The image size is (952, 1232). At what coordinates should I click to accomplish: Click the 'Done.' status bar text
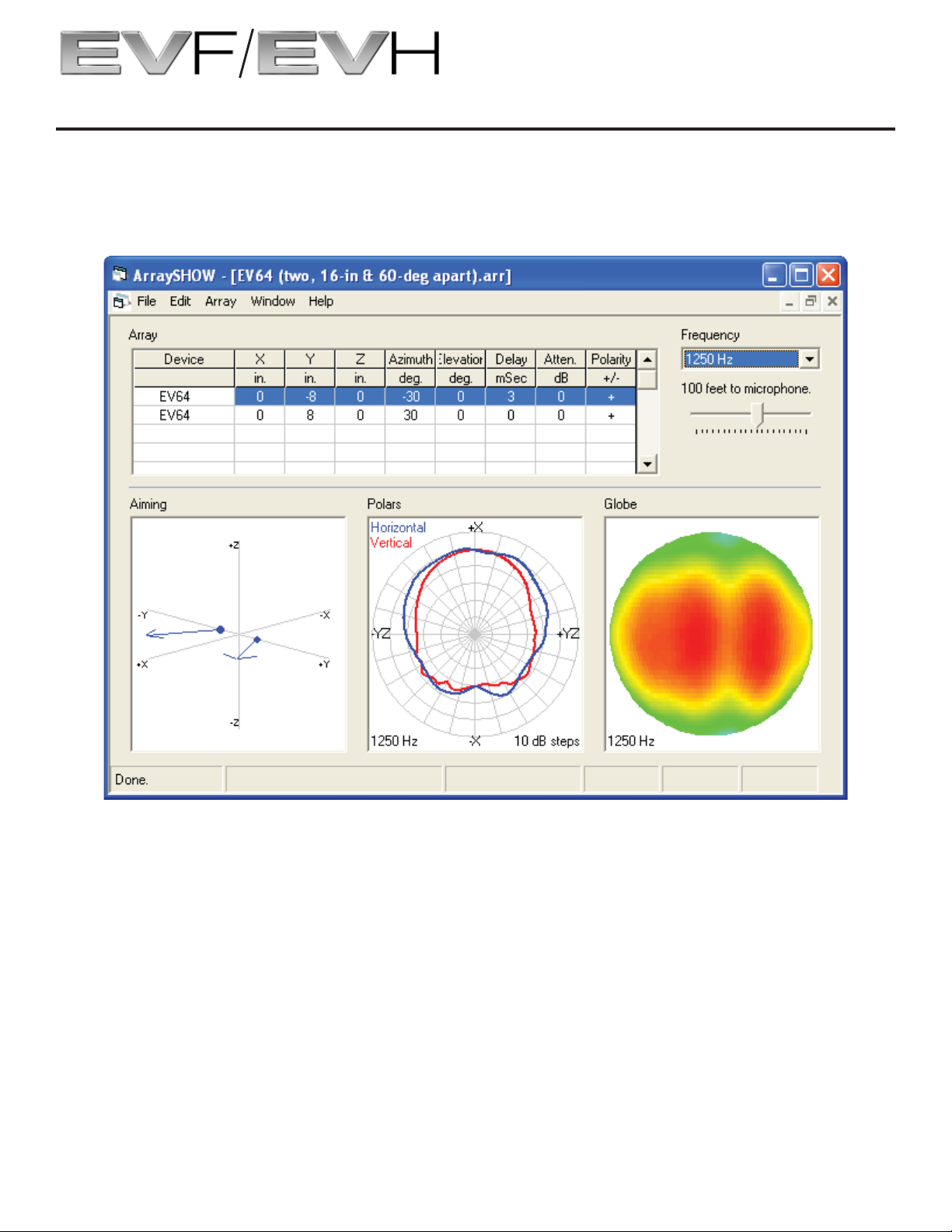click(x=131, y=780)
